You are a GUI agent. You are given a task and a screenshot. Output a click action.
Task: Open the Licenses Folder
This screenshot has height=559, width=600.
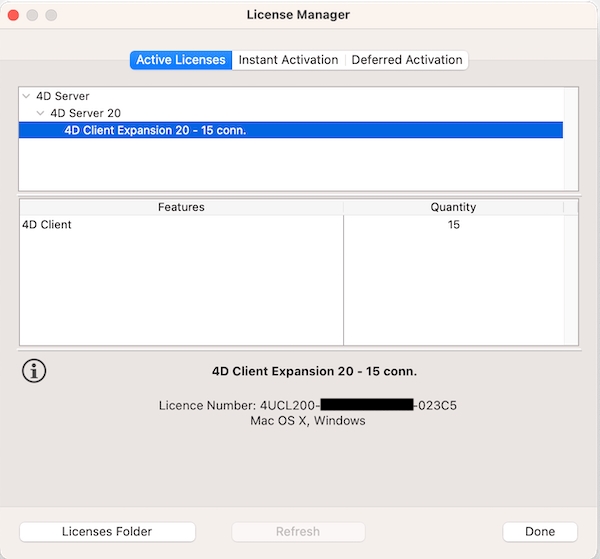click(x=107, y=532)
